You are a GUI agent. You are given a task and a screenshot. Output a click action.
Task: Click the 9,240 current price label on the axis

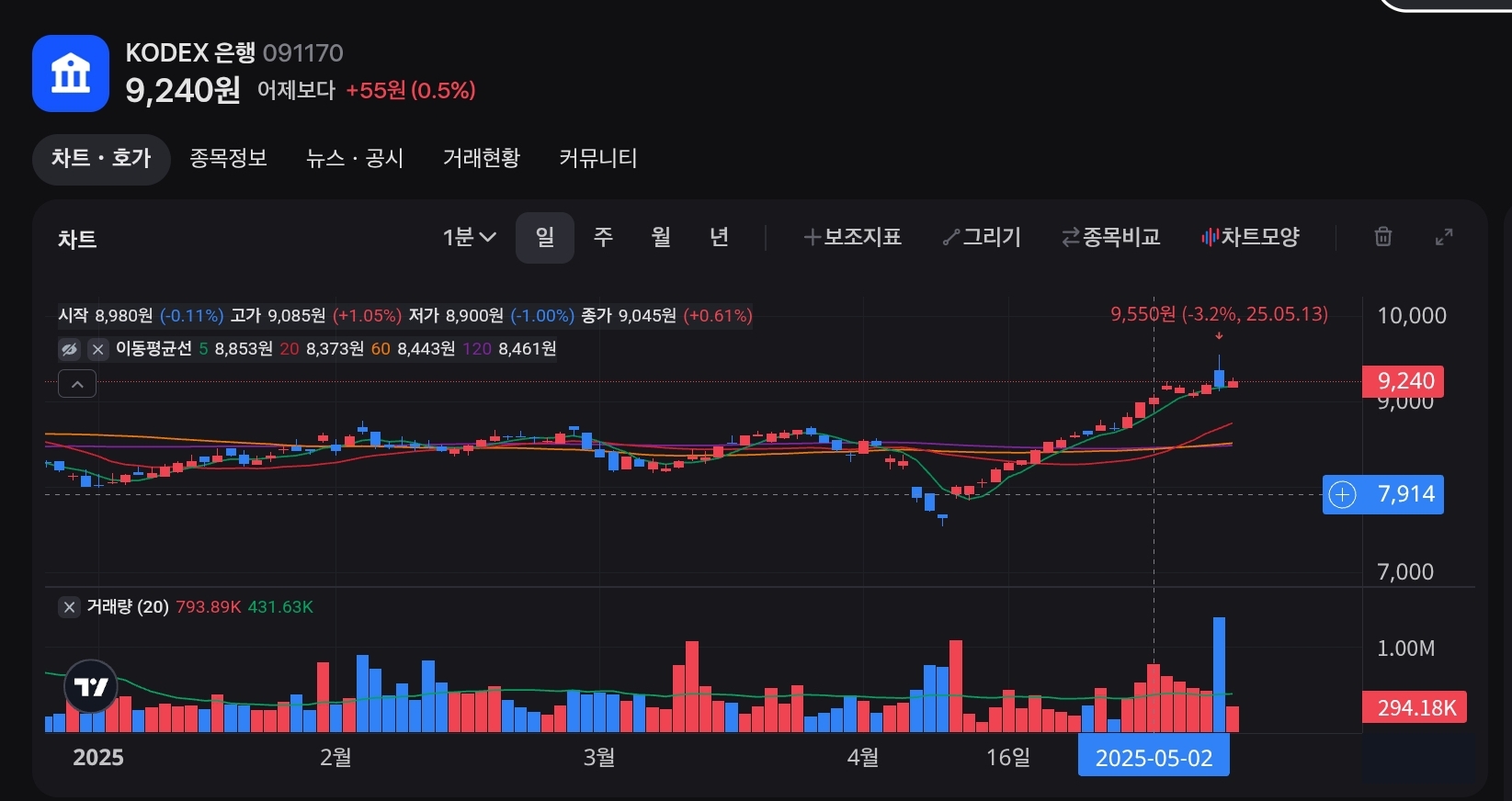pyautogui.click(x=1402, y=381)
